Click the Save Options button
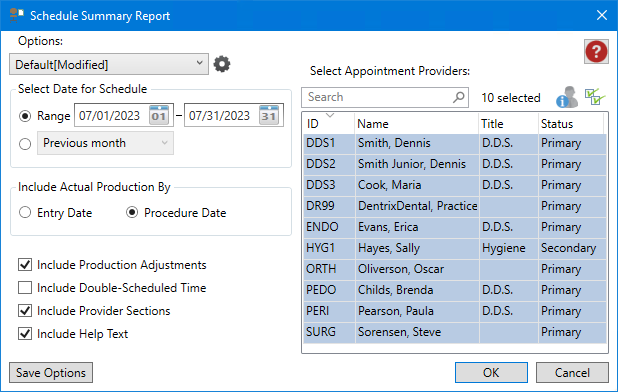 coord(51,373)
